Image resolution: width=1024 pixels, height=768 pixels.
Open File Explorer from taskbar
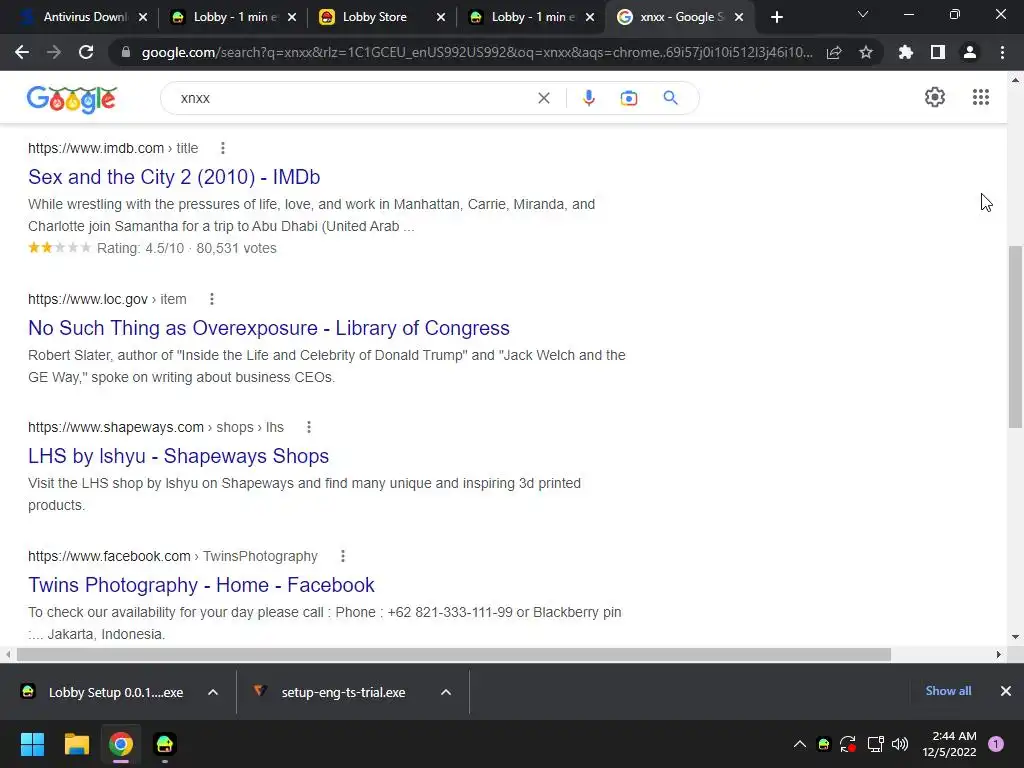76,744
